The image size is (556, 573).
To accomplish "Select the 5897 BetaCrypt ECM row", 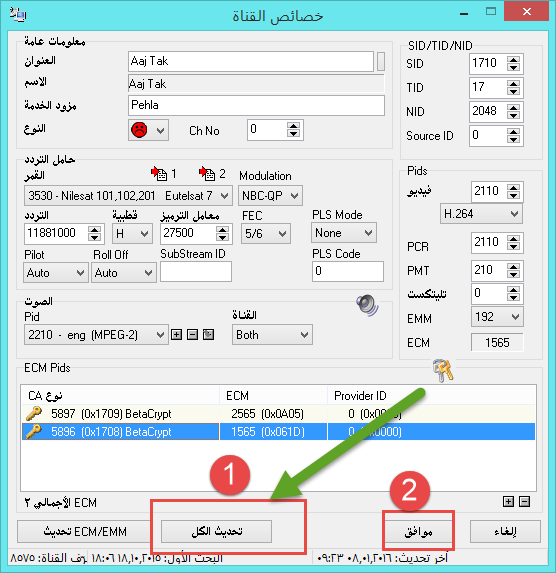I will (x=279, y=414).
